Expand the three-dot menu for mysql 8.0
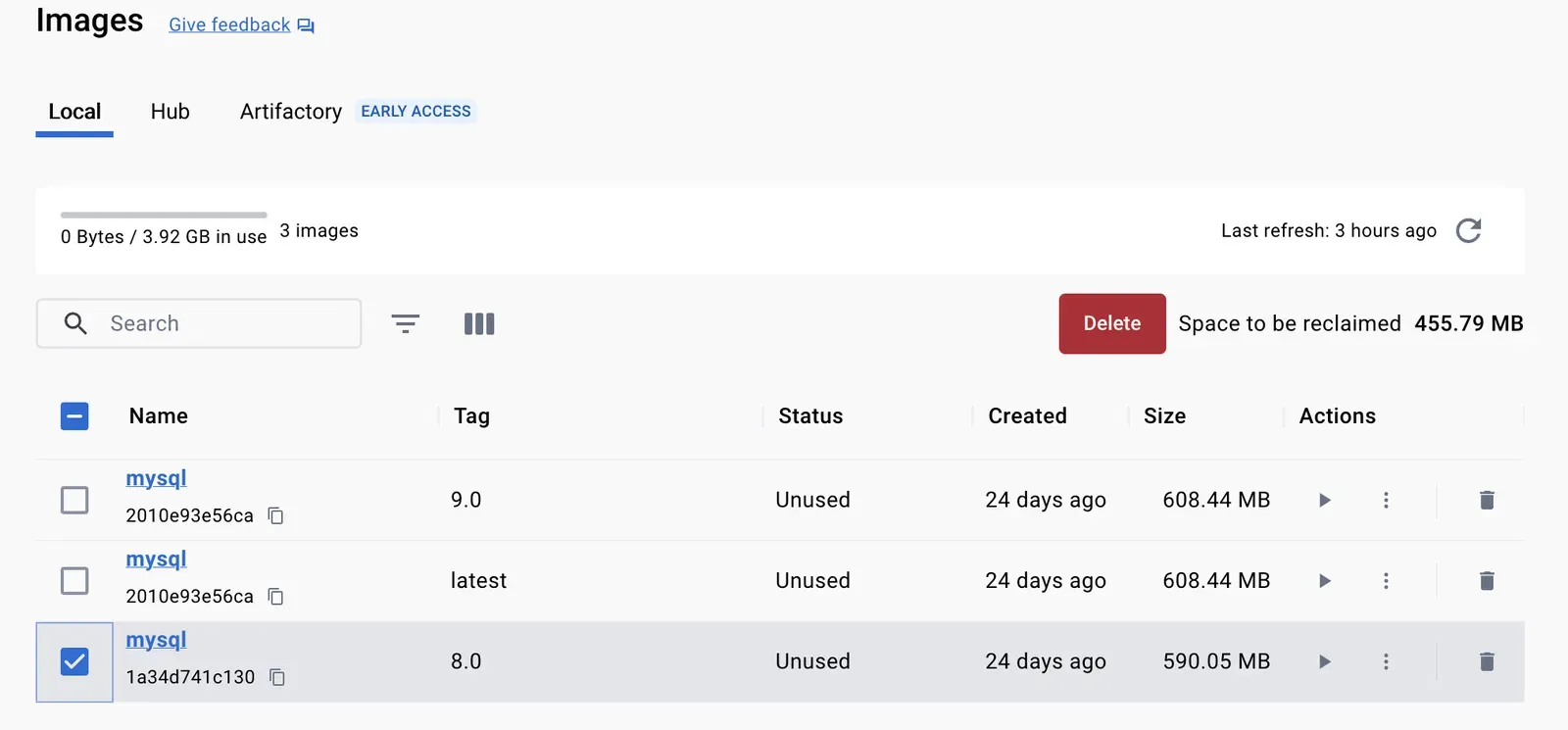1568x730 pixels. (1386, 661)
